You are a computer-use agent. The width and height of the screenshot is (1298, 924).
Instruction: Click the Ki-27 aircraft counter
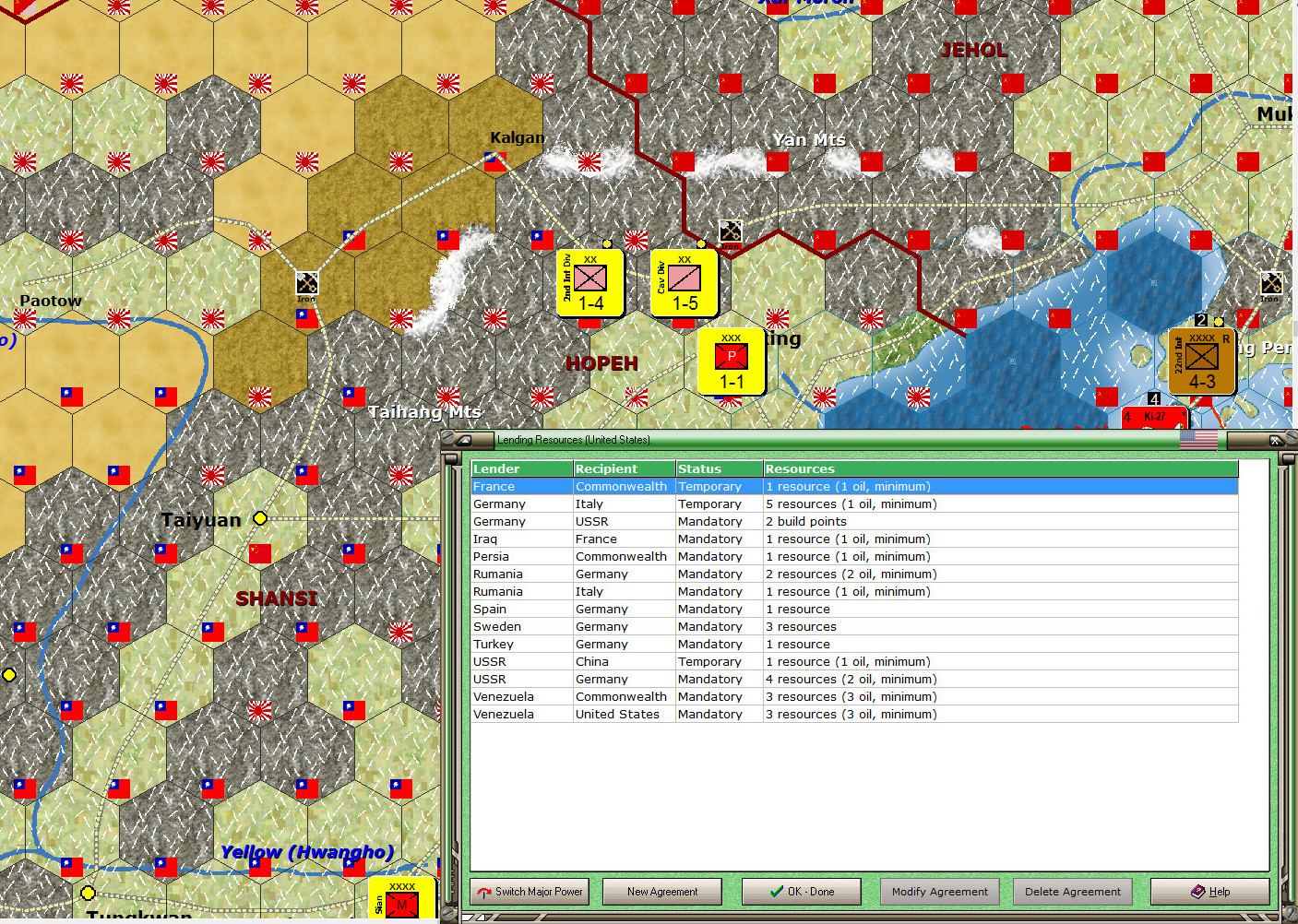pos(1154,417)
